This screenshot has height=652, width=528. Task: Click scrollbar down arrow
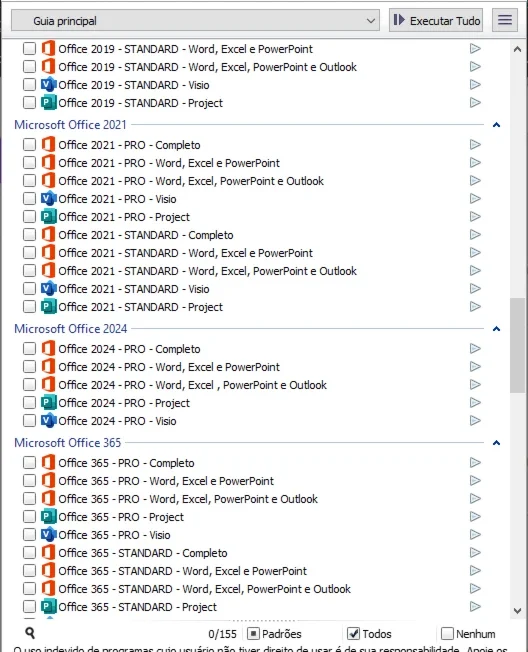pyautogui.click(x=518, y=611)
